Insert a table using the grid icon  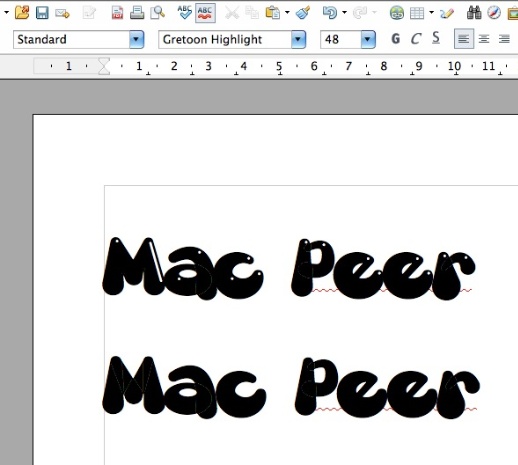(417, 13)
